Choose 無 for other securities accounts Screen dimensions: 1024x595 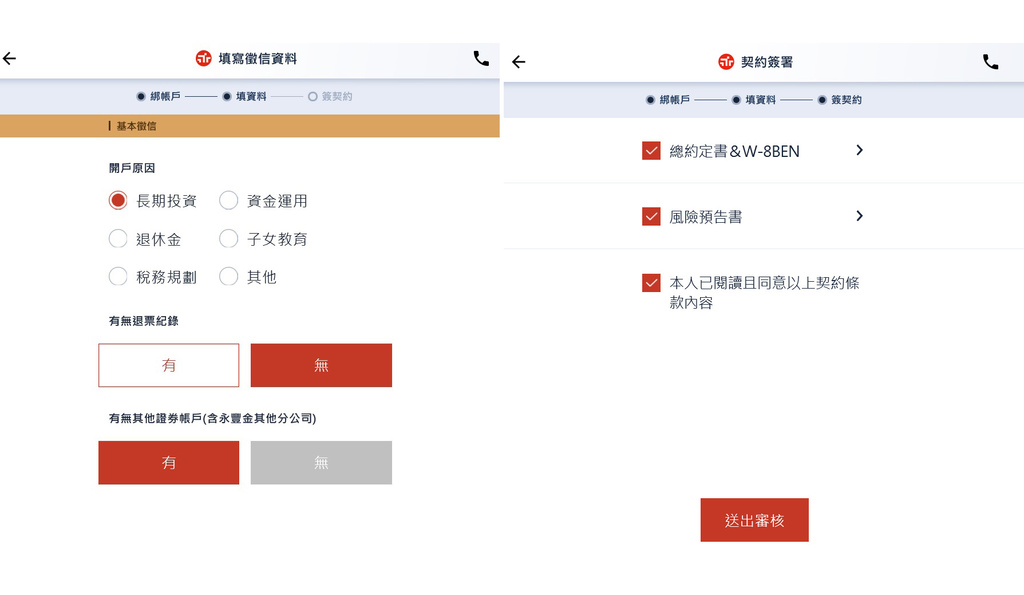coord(321,462)
